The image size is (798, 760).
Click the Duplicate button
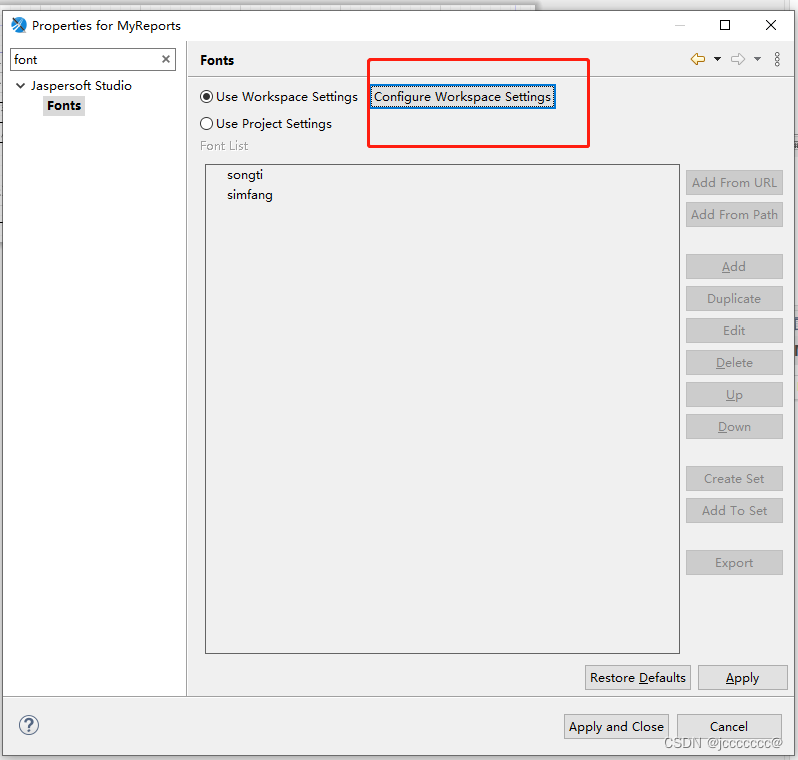[x=734, y=298]
